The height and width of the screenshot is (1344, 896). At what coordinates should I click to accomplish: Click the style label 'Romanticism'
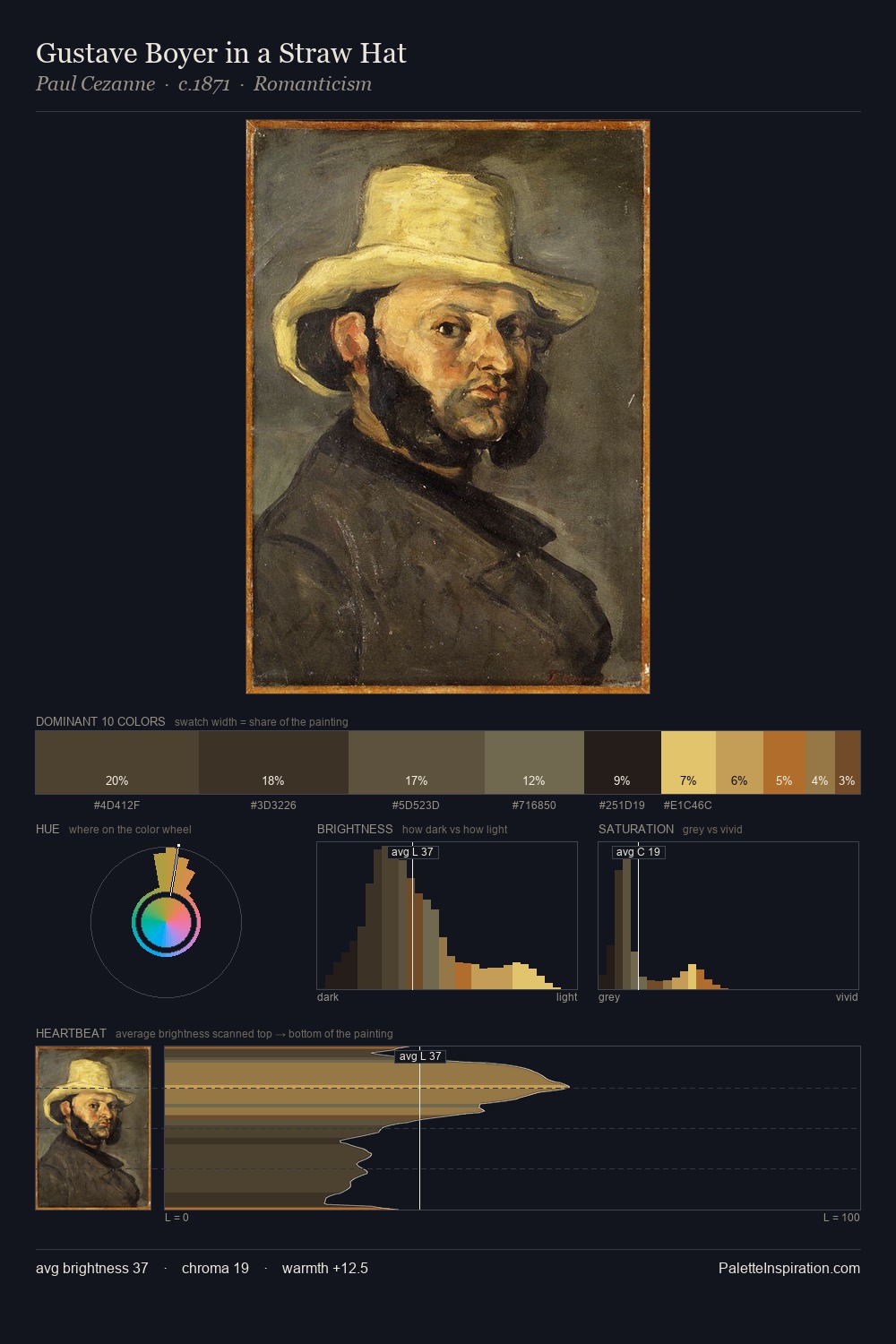point(313,84)
